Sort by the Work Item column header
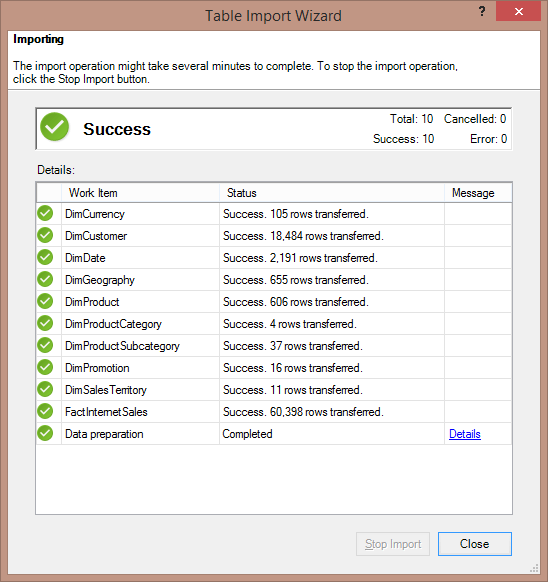Screen dimensions: 548x582 140,193
